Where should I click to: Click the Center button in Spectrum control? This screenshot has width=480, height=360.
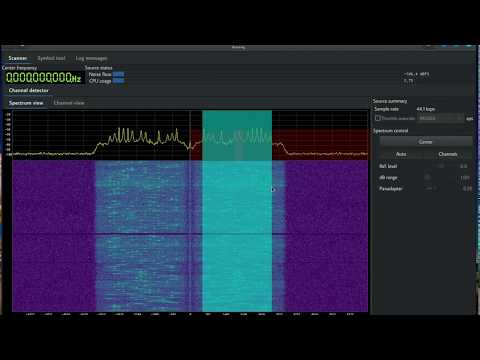point(425,142)
